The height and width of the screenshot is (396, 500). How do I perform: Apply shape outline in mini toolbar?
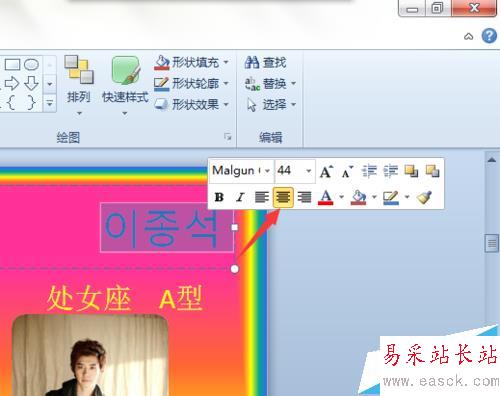[391, 197]
